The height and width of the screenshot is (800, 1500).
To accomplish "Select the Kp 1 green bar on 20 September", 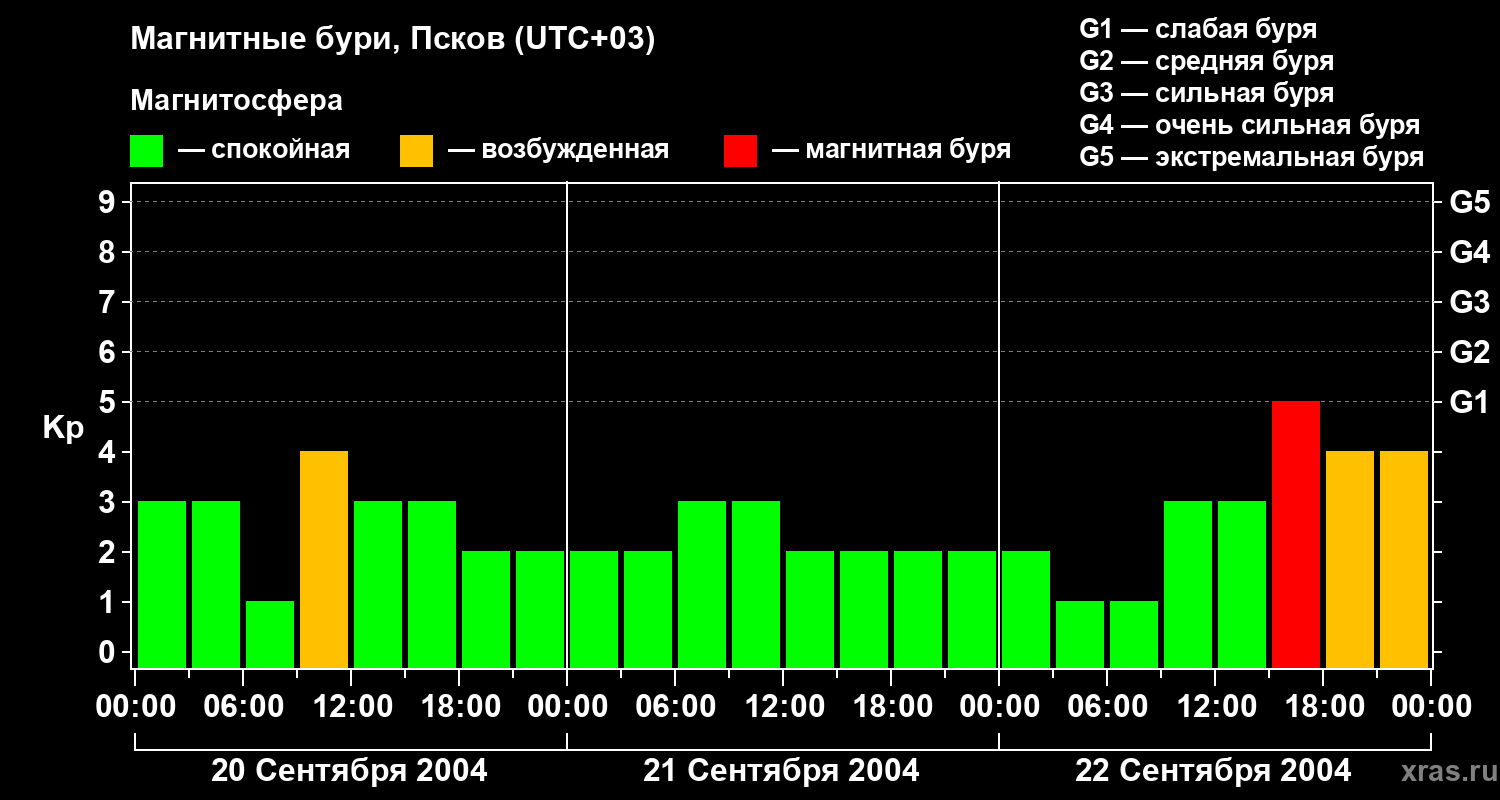I will (270, 634).
